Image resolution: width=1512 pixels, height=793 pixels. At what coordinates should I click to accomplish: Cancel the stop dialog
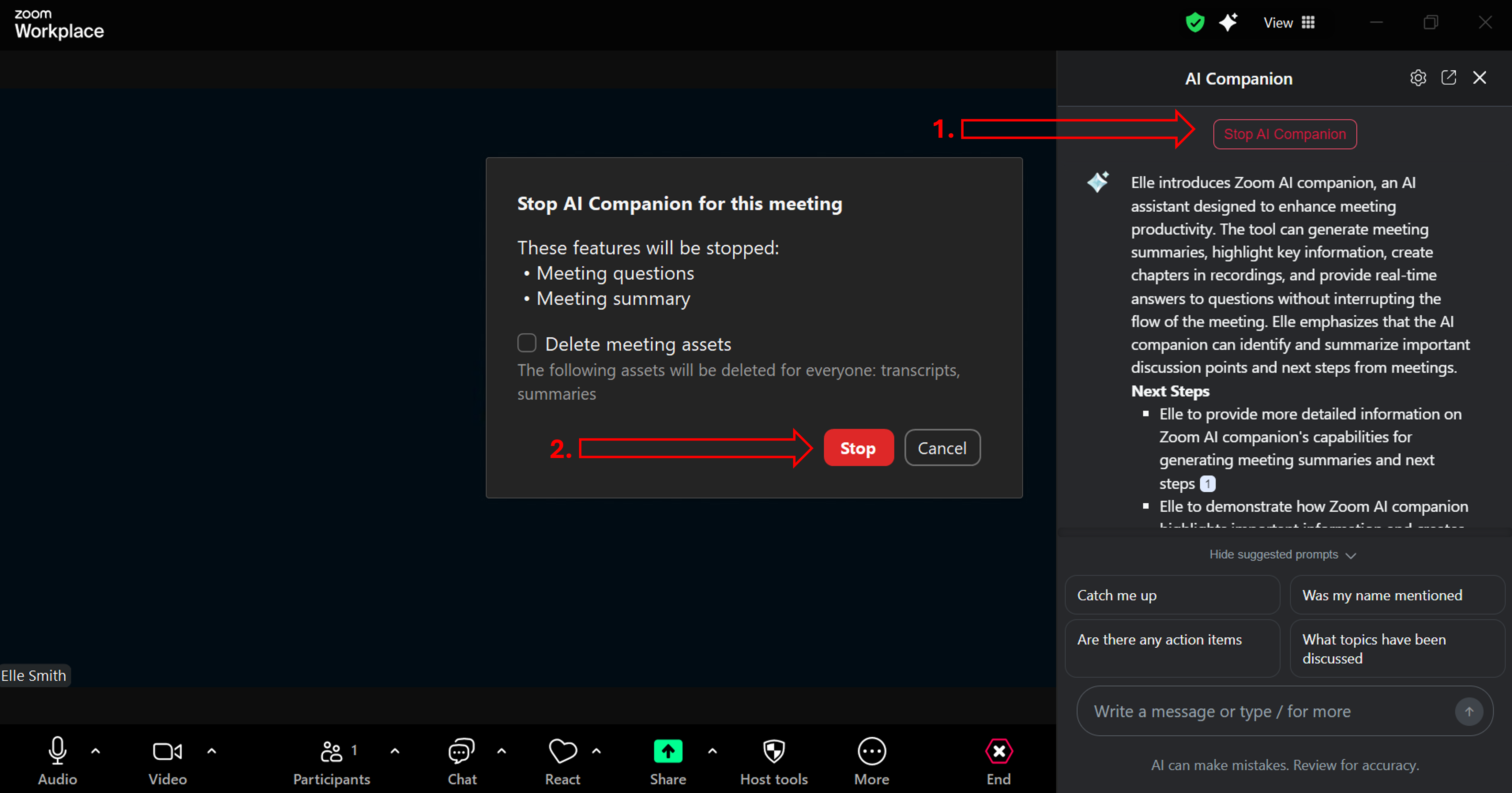pyautogui.click(x=942, y=448)
